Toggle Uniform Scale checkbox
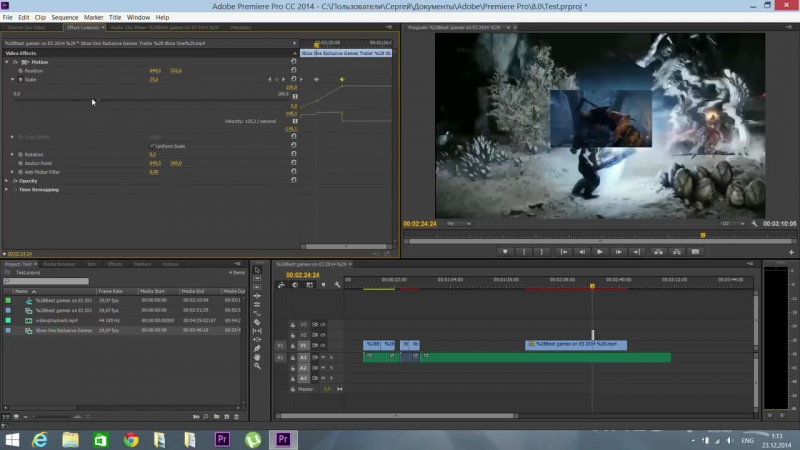 pos(152,146)
